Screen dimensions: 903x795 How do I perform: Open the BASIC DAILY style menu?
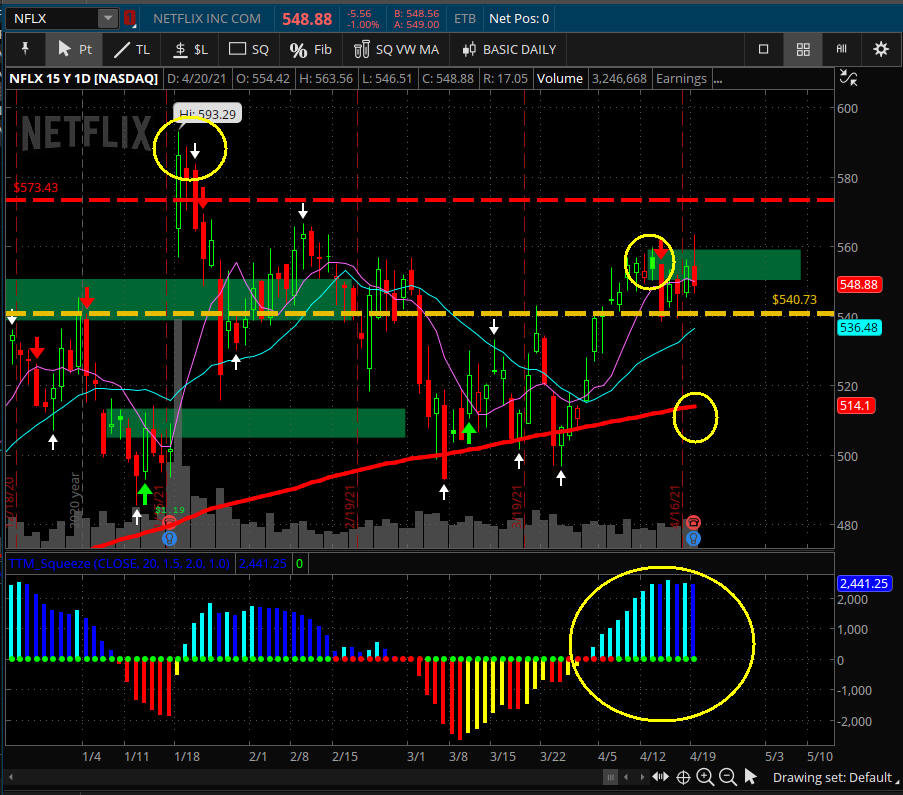tap(508, 49)
